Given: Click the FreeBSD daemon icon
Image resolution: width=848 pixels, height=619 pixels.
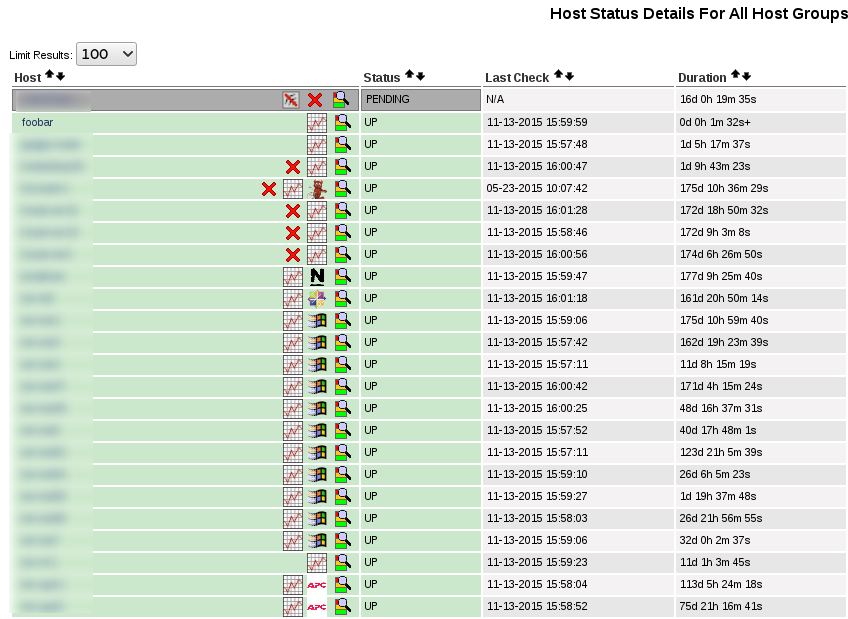Looking at the screenshot, I should (317, 188).
